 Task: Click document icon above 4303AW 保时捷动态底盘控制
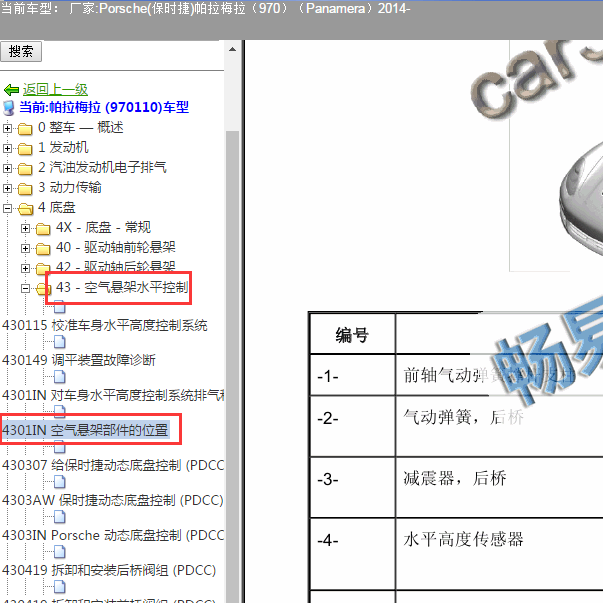[60, 482]
